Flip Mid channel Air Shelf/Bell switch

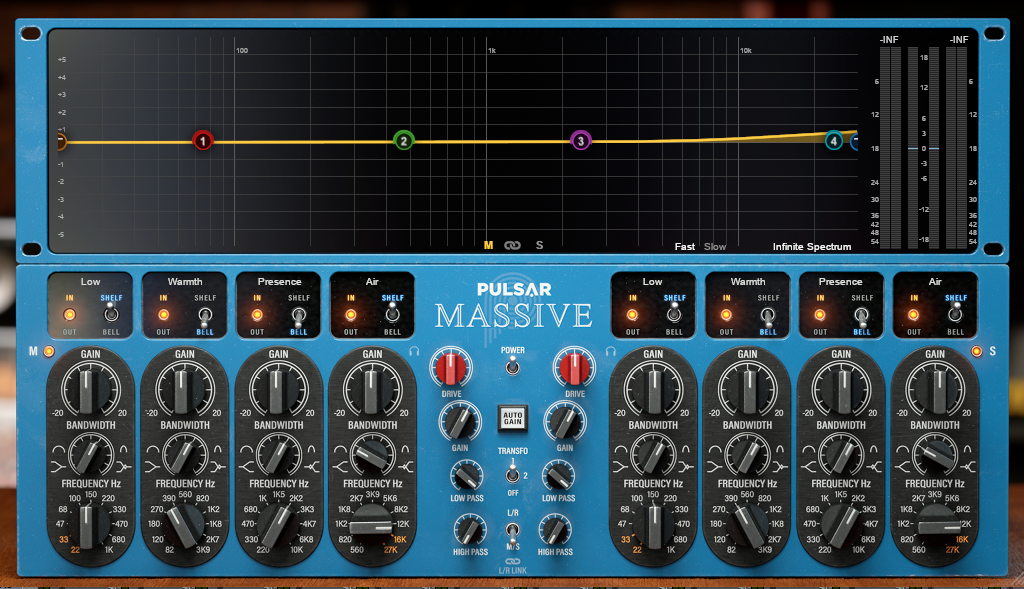(x=392, y=314)
